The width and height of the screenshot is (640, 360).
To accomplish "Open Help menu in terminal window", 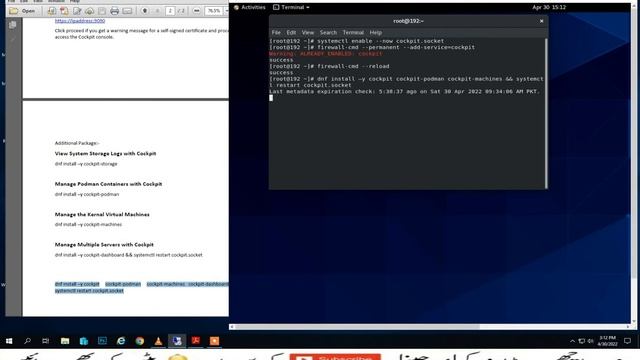I will tap(376, 33).
